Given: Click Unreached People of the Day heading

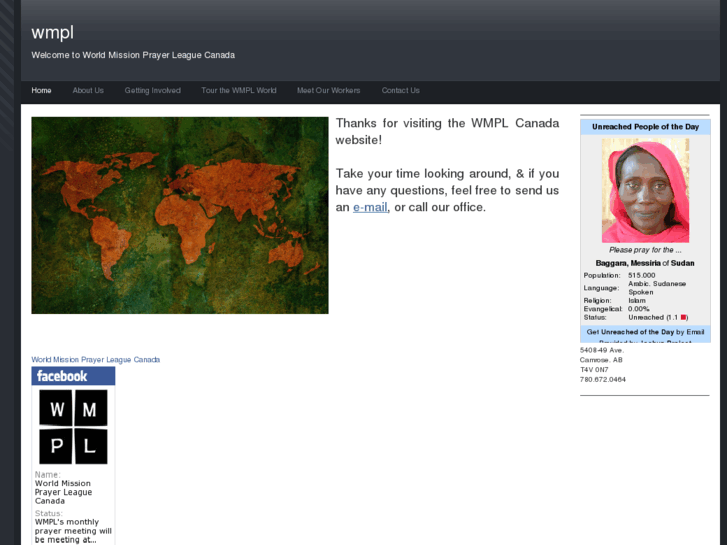Looking at the screenshot, I should (645, 127).
